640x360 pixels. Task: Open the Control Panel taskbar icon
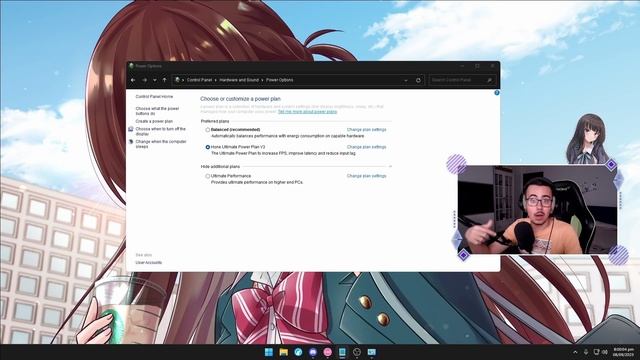[x=371, y=352]
